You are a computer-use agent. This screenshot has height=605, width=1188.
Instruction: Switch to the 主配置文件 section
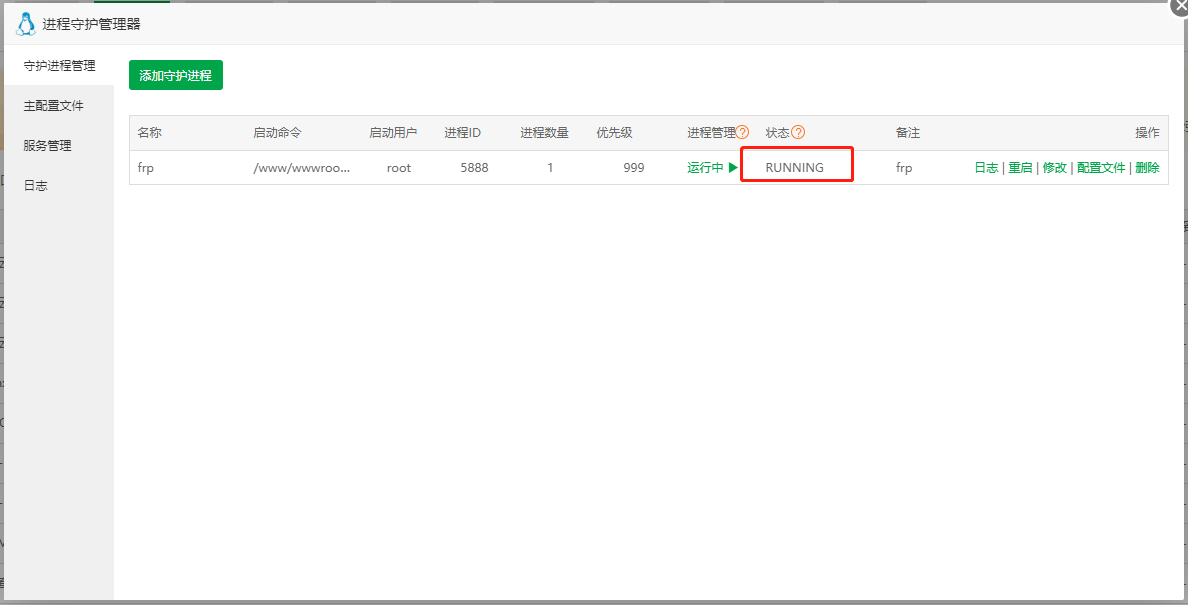[55, 104]
